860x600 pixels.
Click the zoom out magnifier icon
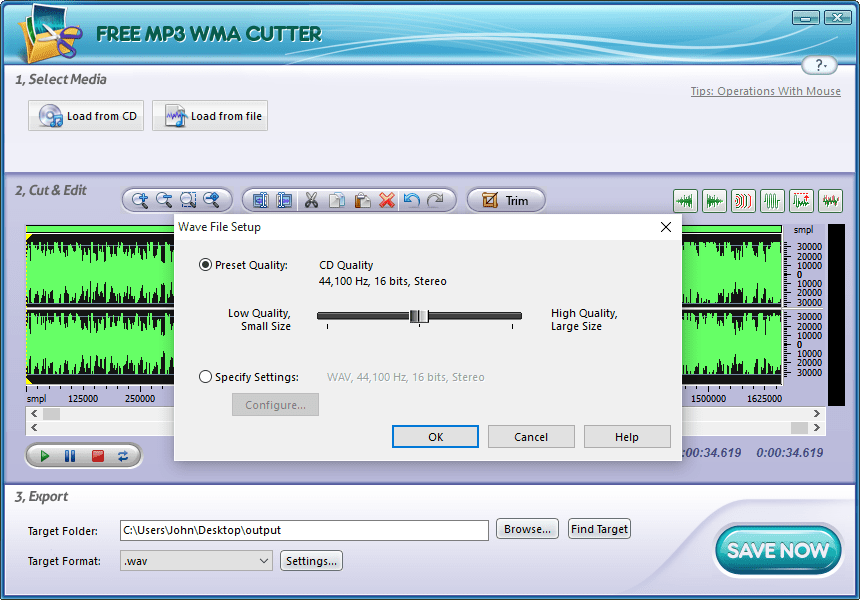[x=164, y=200]
